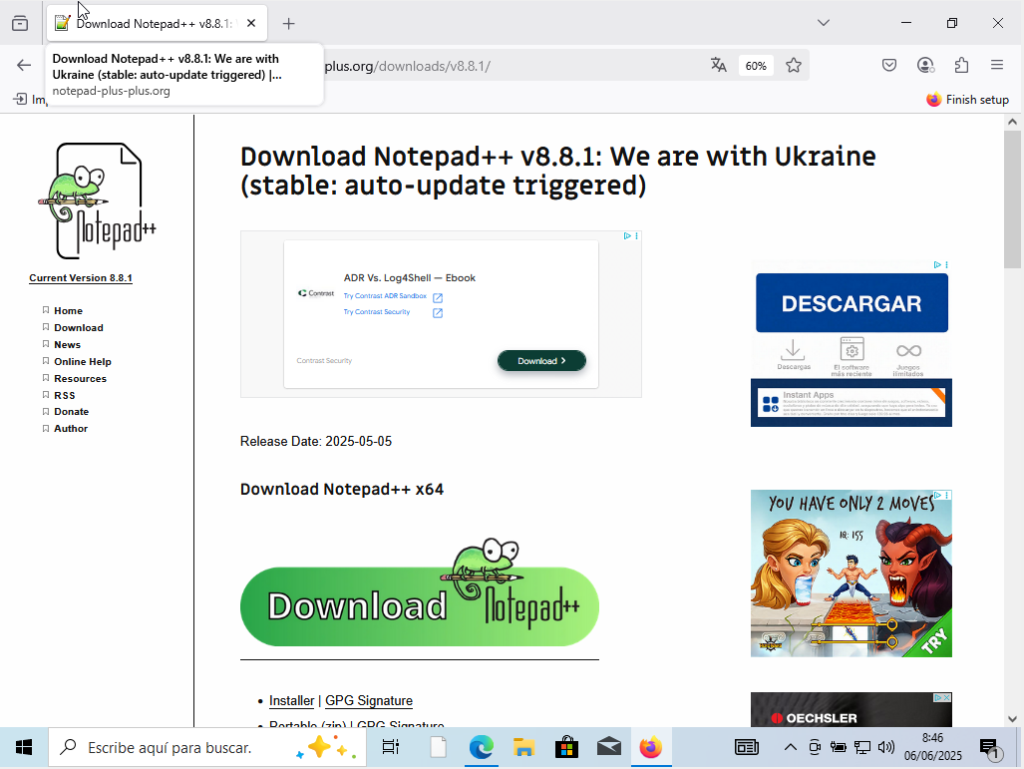Click the AdChoices icon on the Contrast ad

[627, 236]
